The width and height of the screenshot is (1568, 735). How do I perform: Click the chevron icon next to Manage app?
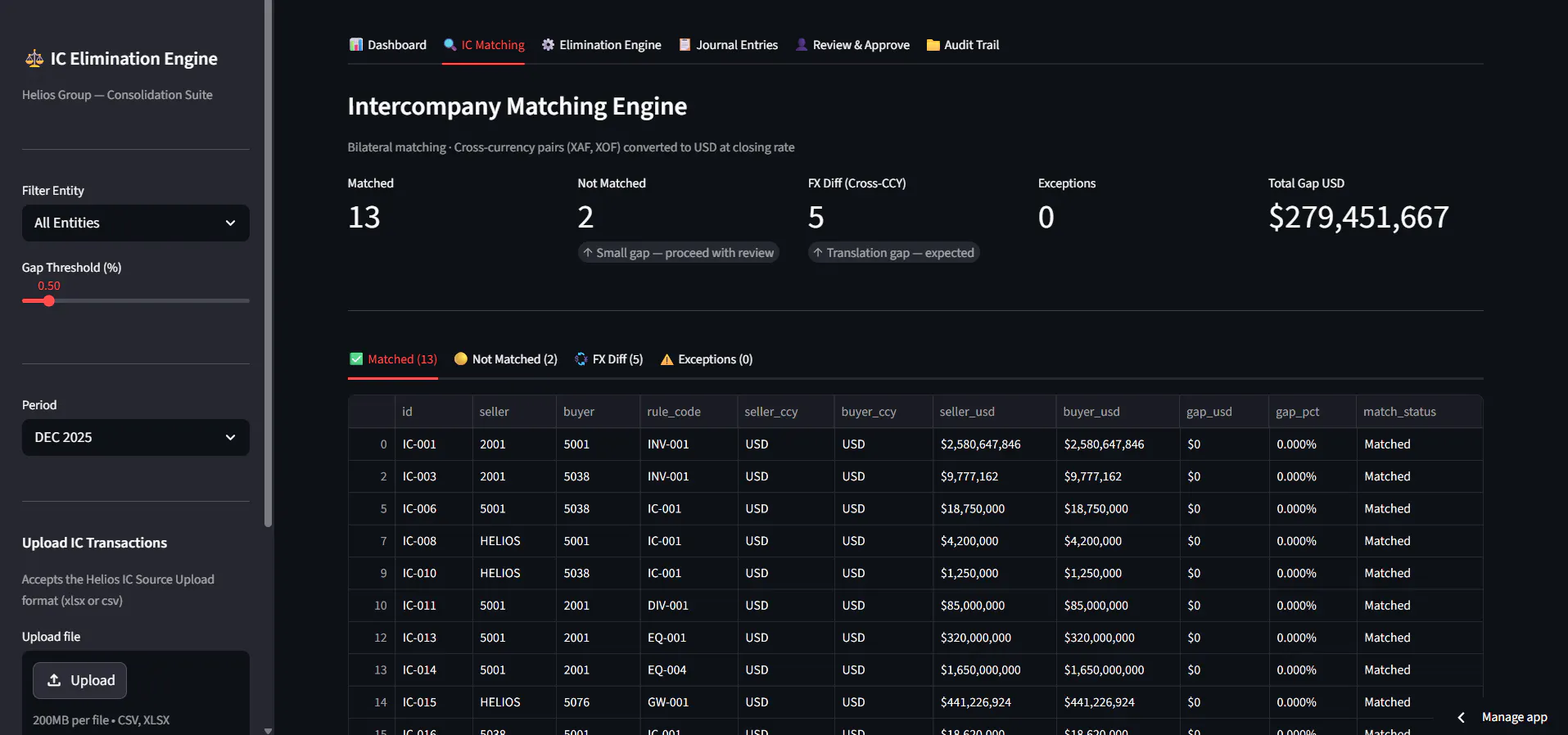1461,717
